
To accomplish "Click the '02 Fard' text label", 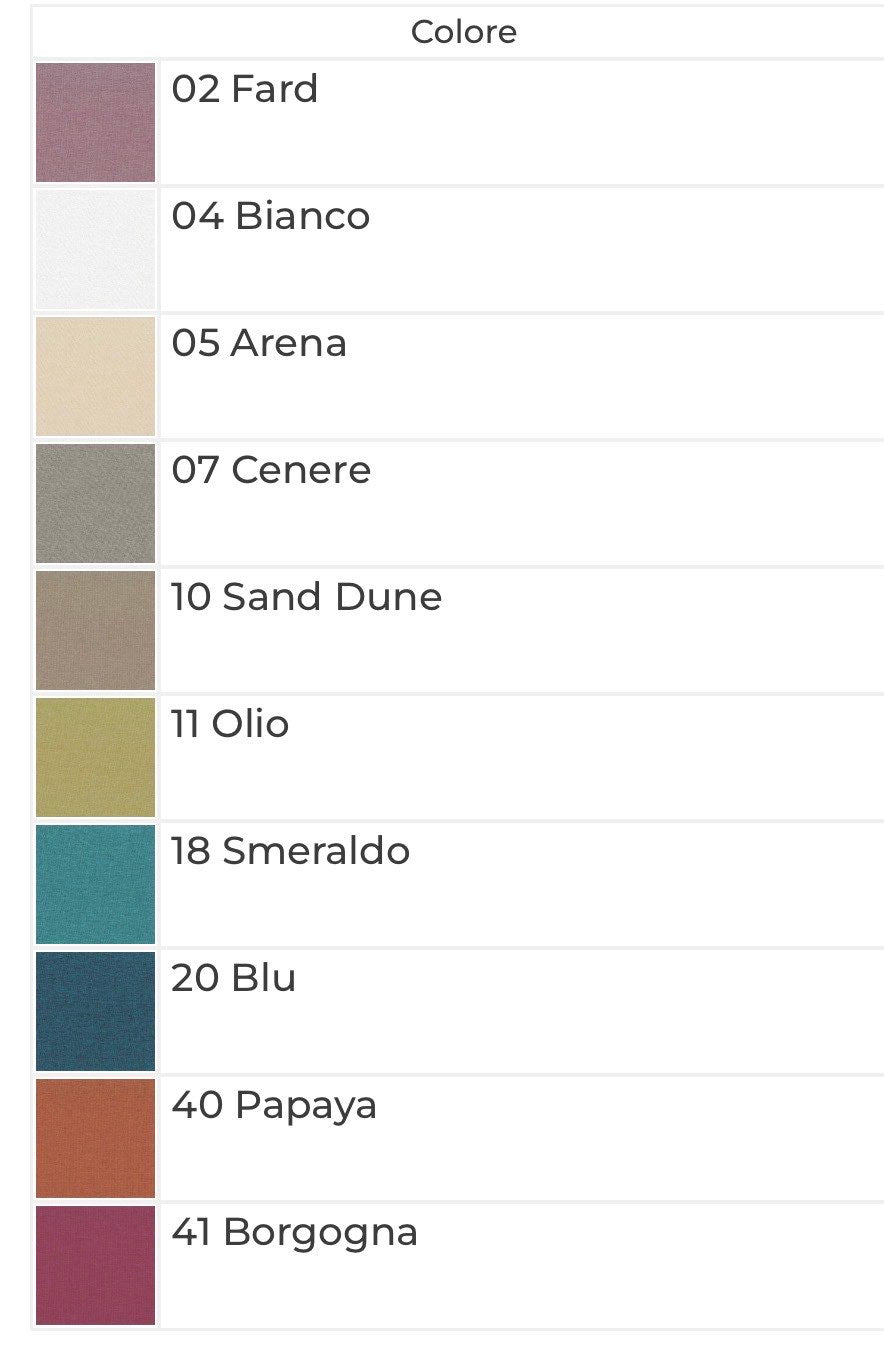I will click(245, 89).
